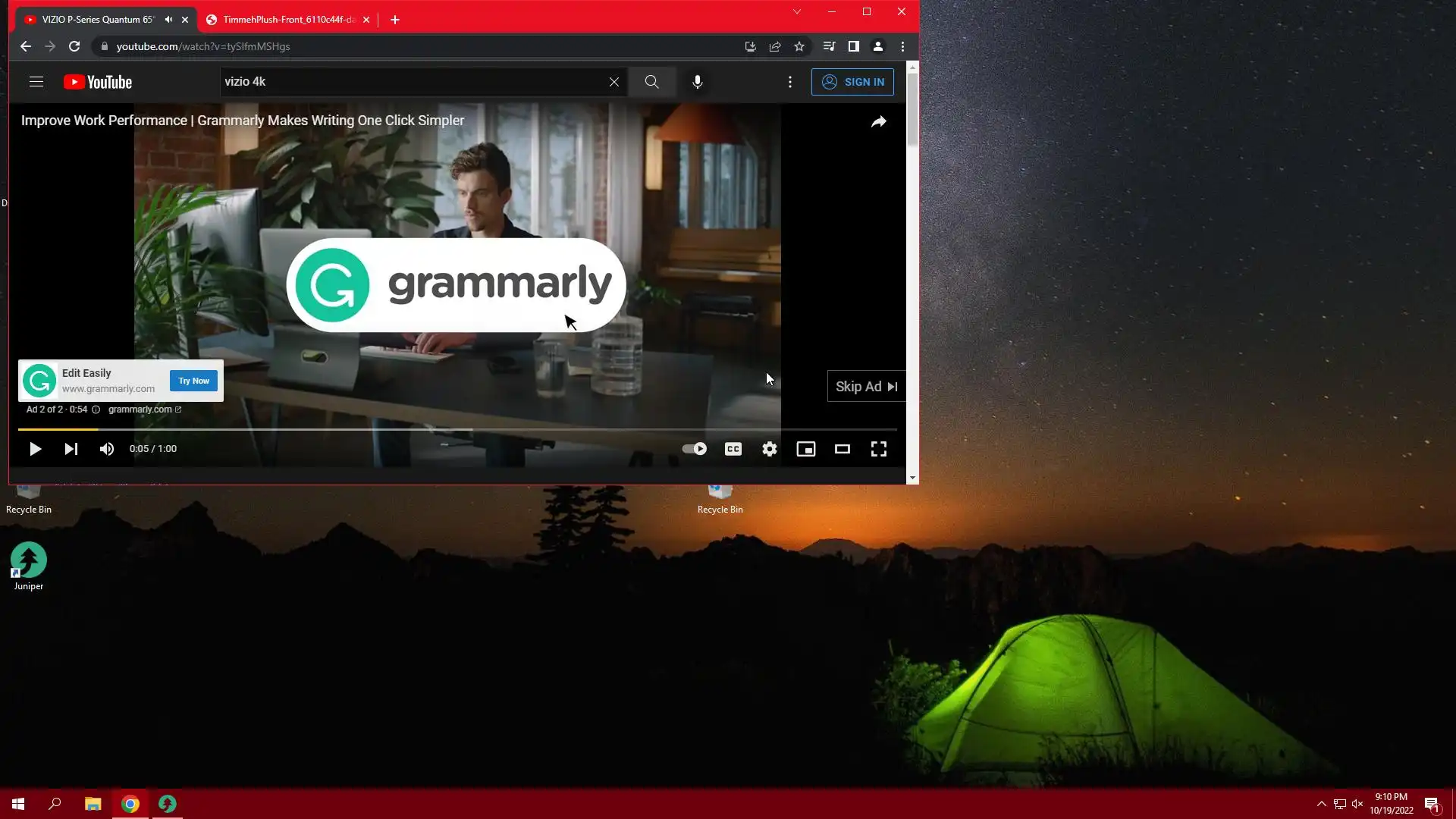This screenshot has height=819, width=1456.
Task: Enable miniplayer mode
Action: 805,449
